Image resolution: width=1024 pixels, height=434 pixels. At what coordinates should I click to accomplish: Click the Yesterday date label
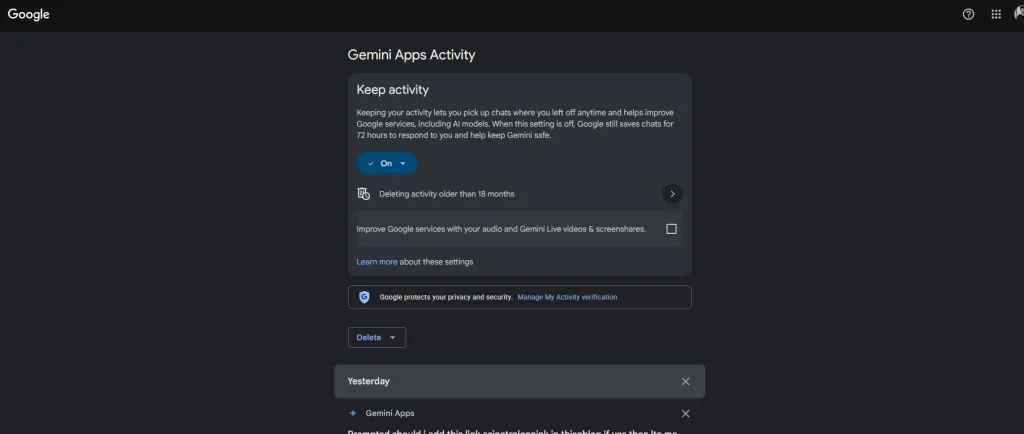tap(368, 381)
